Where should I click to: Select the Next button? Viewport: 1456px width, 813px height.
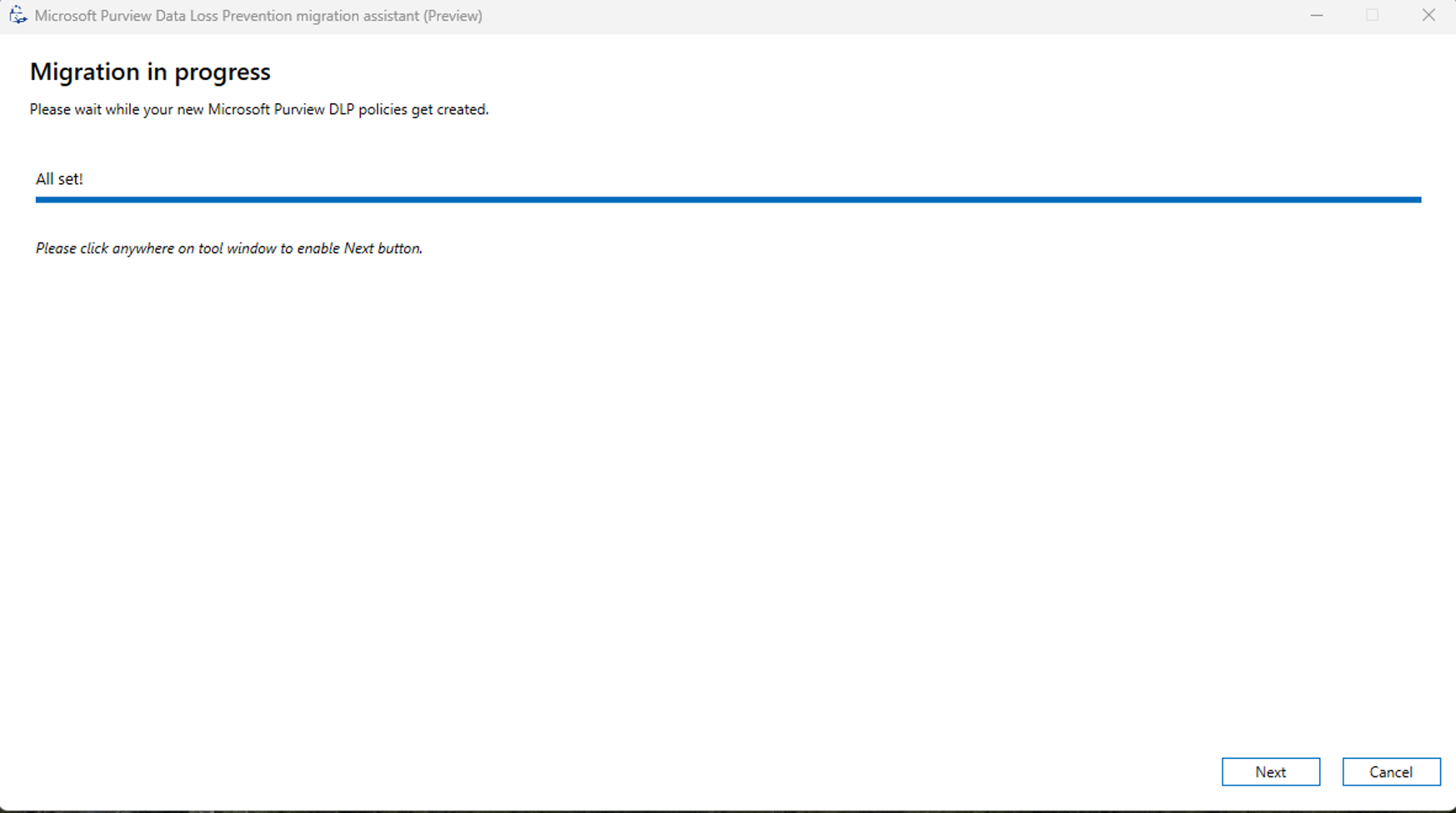point(1270,771)
